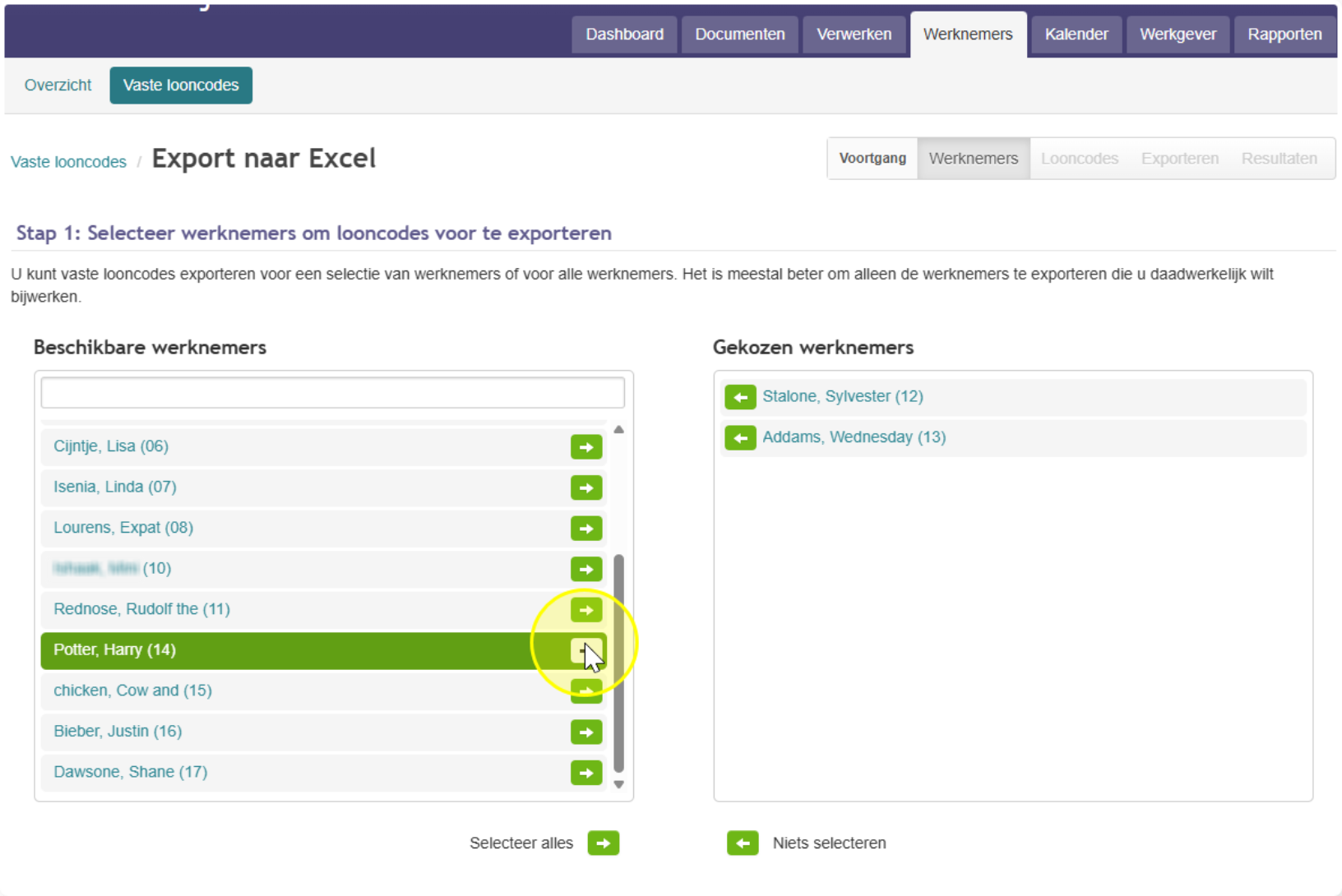Open Overzicht sub-navigation link
The height and width of the screenshot is (896, 1342).
[58, 85]
